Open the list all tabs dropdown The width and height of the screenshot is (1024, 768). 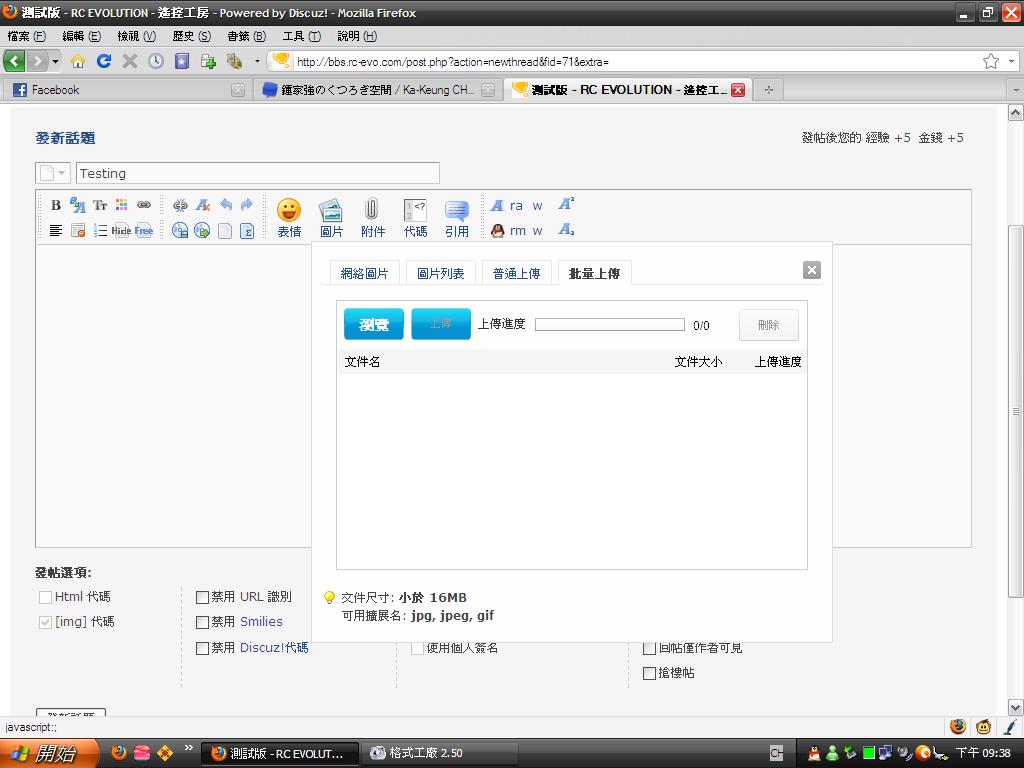point(1013,90)
